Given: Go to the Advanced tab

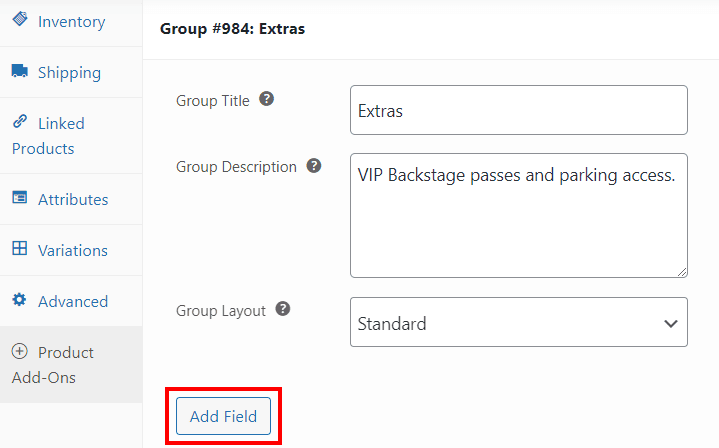Looking at the screenshot, I should [71, 301].
